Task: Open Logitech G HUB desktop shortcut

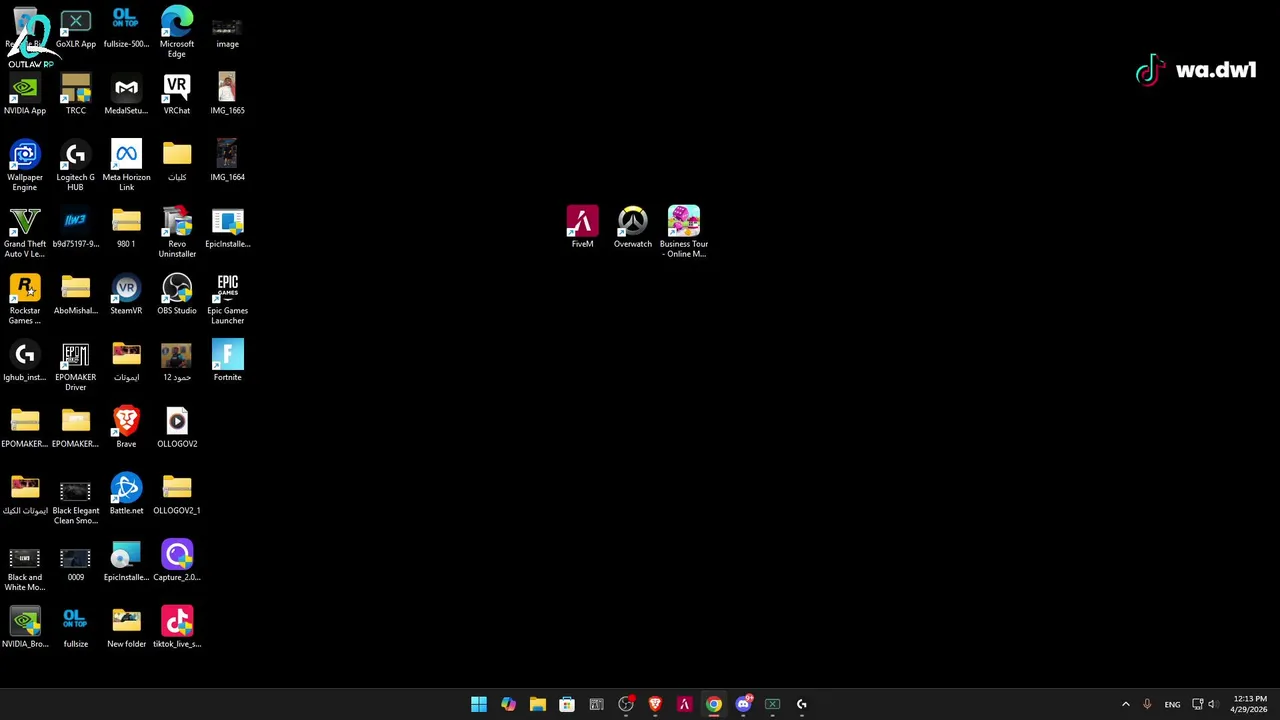Action: pos(76,166)
